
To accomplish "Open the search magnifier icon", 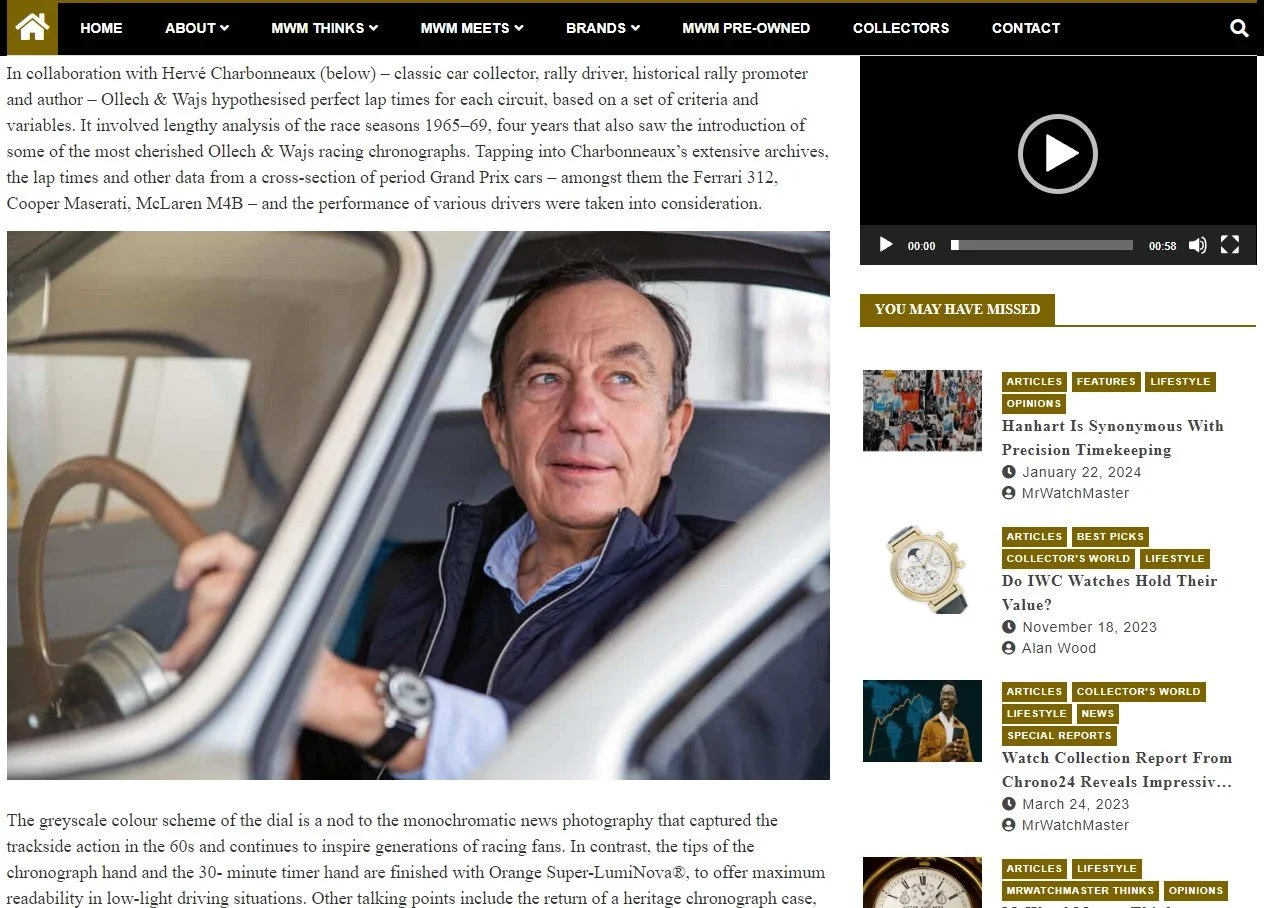I will tap(1239, 28).
